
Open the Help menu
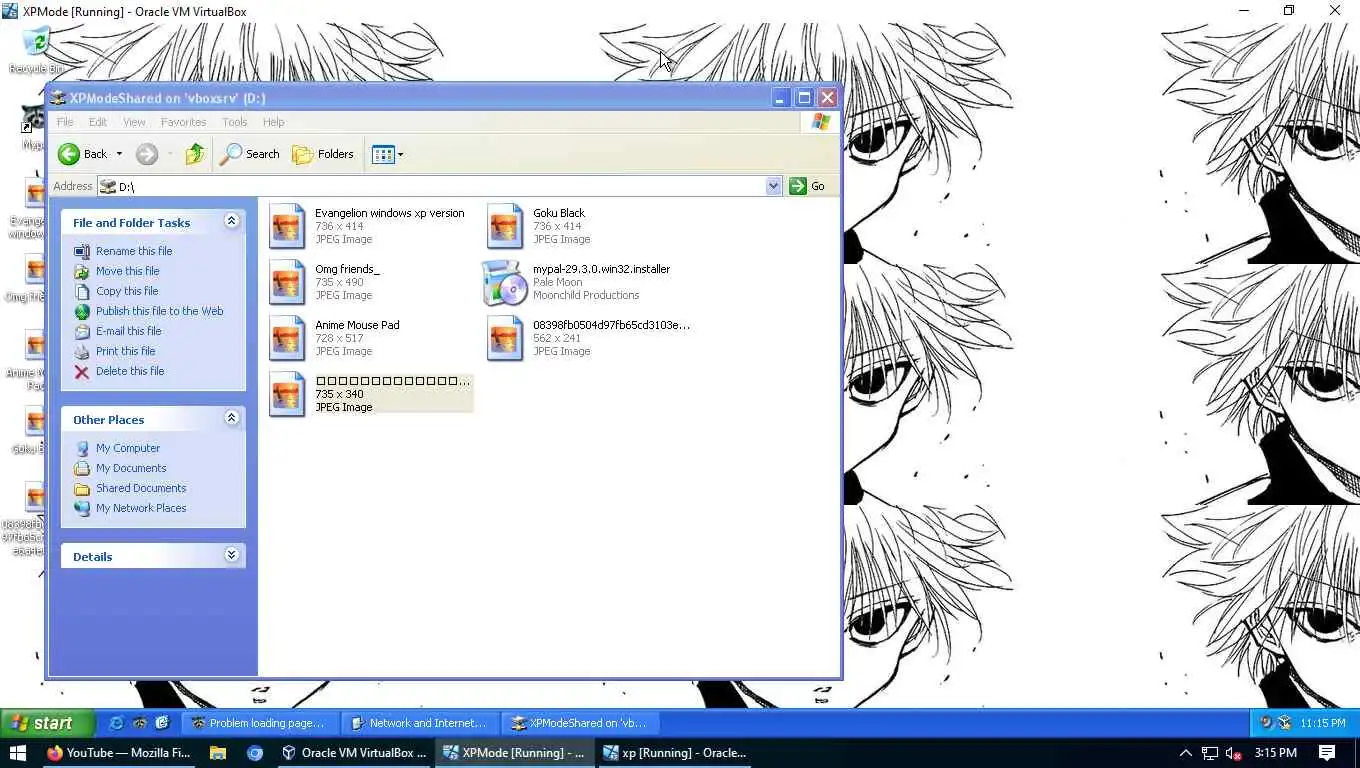tap(274, 122)
